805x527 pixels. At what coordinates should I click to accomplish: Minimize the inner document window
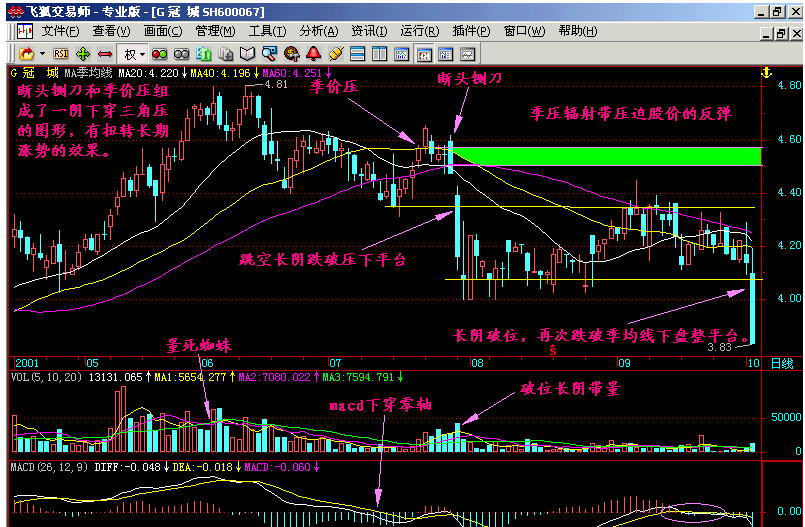coord(767,34)
